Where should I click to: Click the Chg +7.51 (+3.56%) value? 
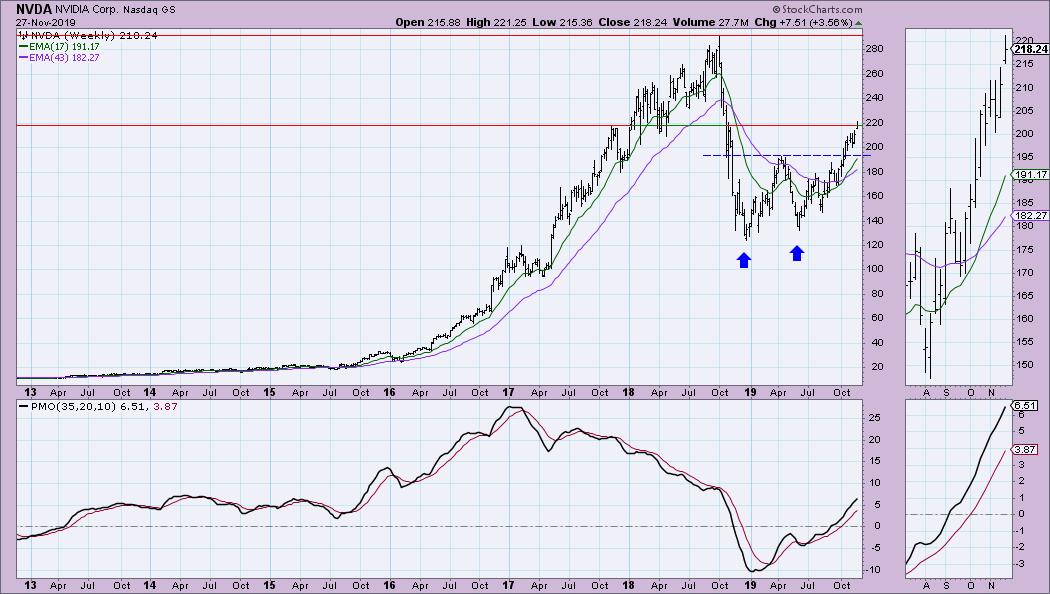(x=804, y=22)
